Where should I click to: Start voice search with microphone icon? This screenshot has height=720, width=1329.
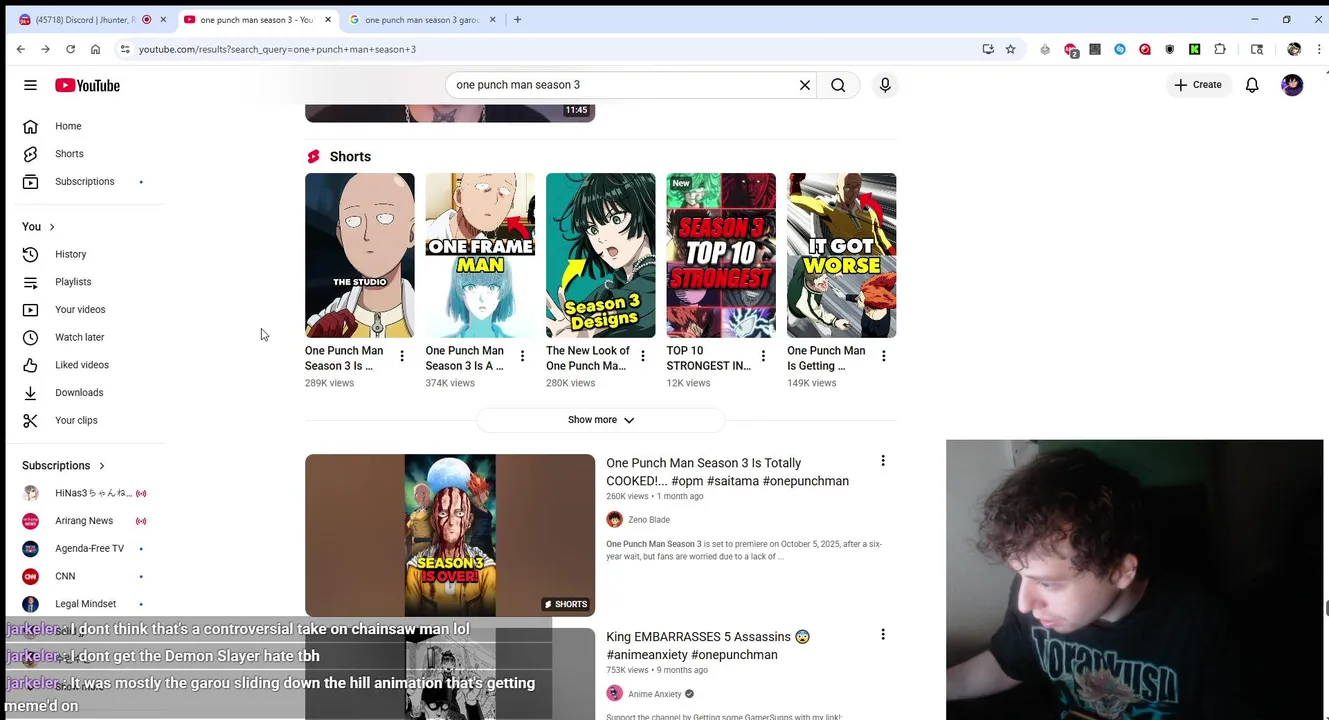pyautogui.click(x=885, y=85)
